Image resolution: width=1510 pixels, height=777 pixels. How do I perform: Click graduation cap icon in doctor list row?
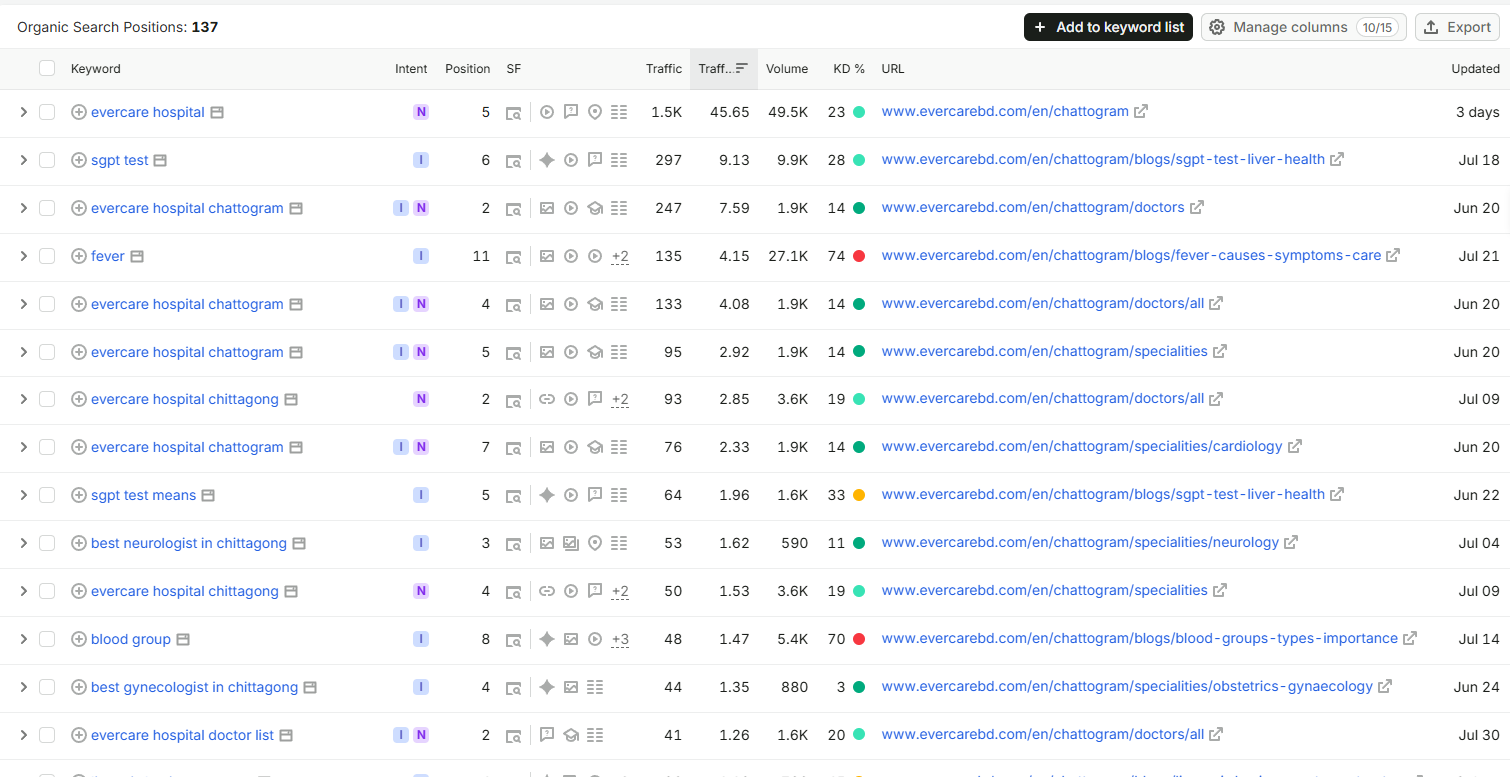tap(571, 735)
